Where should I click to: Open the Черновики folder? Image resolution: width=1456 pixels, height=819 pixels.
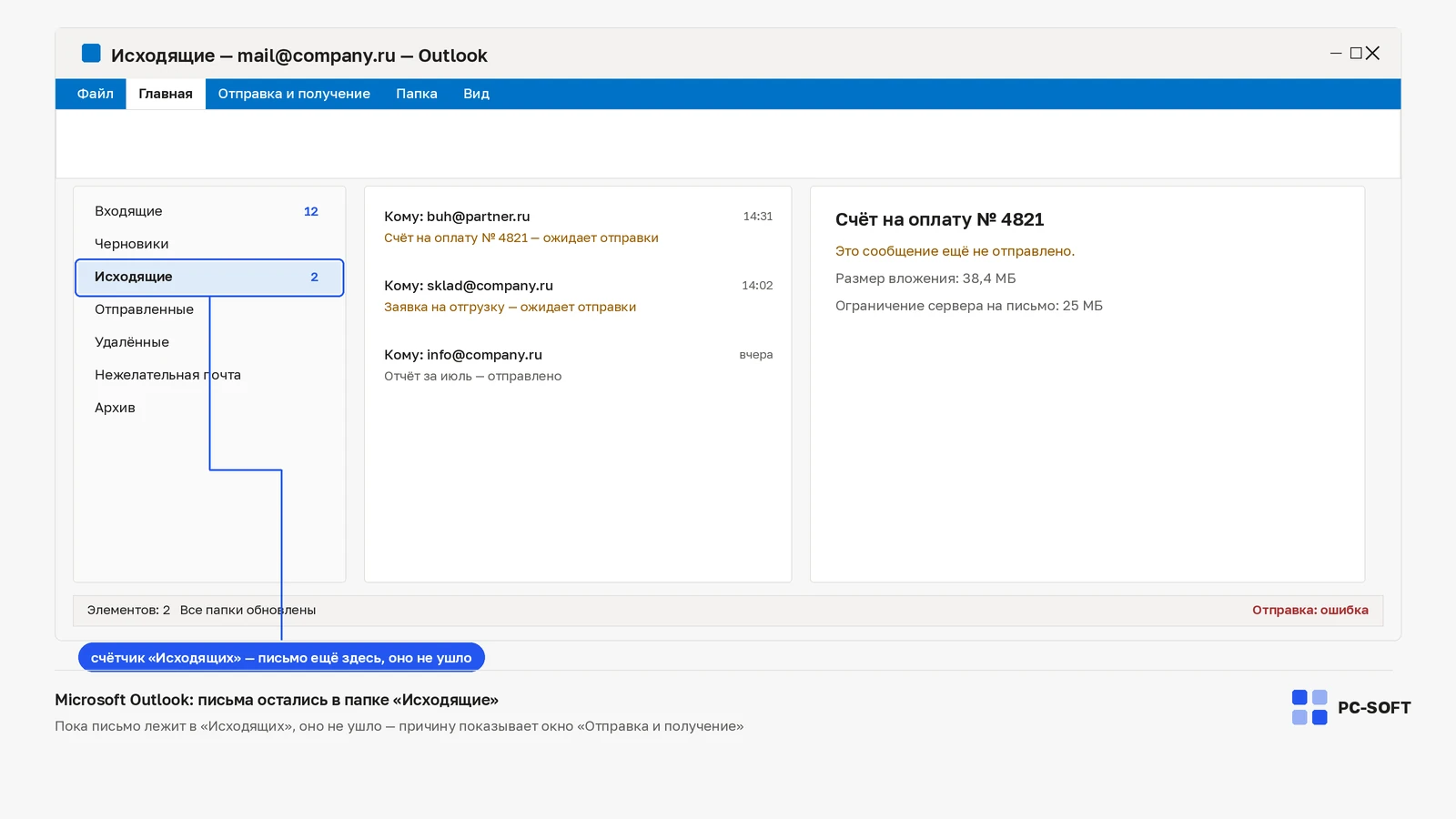pos(209,244)
